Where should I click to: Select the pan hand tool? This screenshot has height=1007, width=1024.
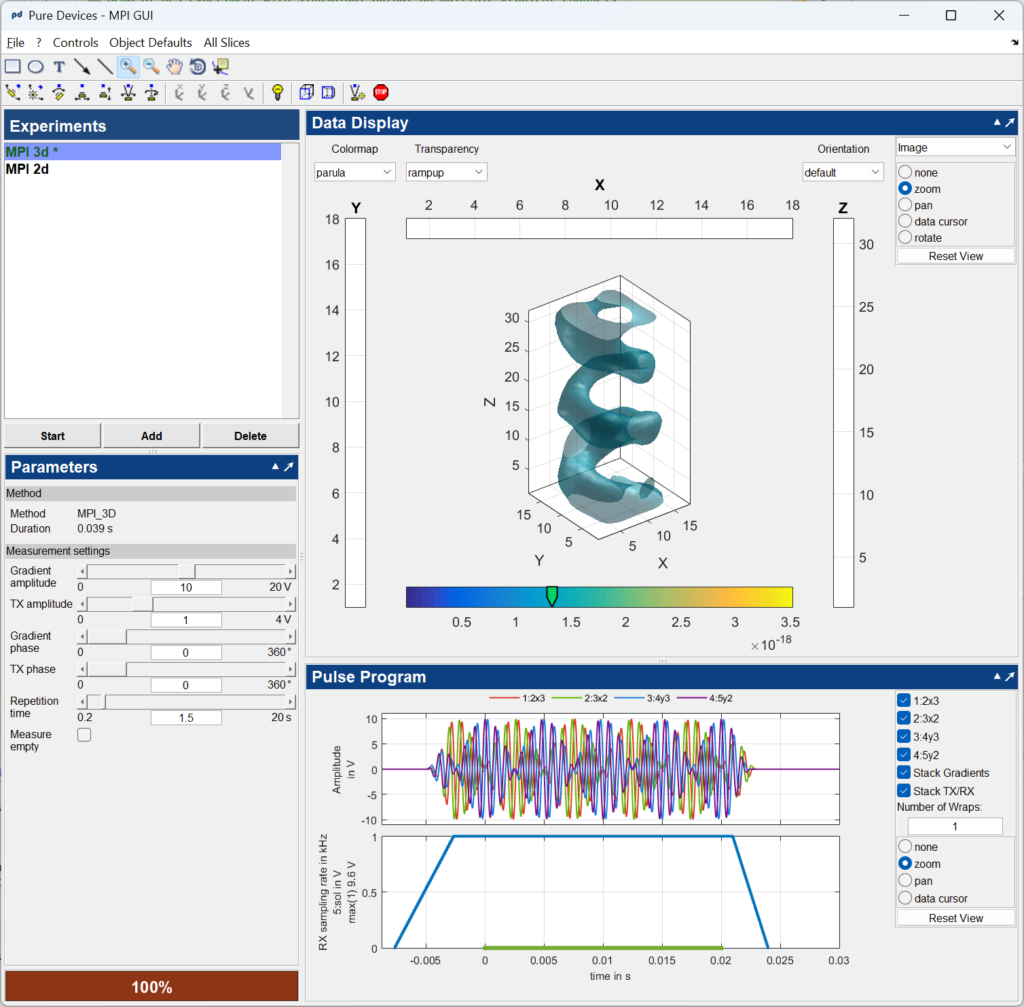click(x=174, y=67)
